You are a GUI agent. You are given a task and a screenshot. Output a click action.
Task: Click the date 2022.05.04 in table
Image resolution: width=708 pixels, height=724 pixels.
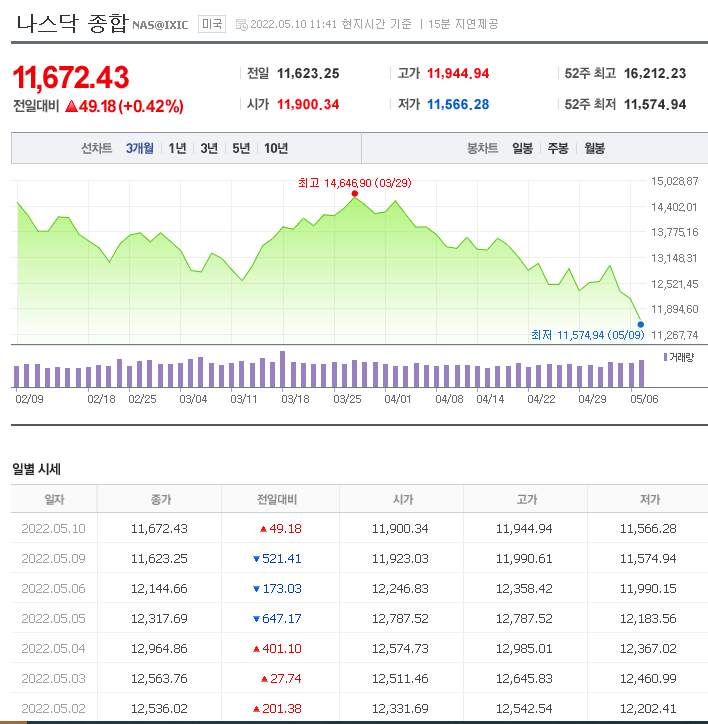click(54, 648)
